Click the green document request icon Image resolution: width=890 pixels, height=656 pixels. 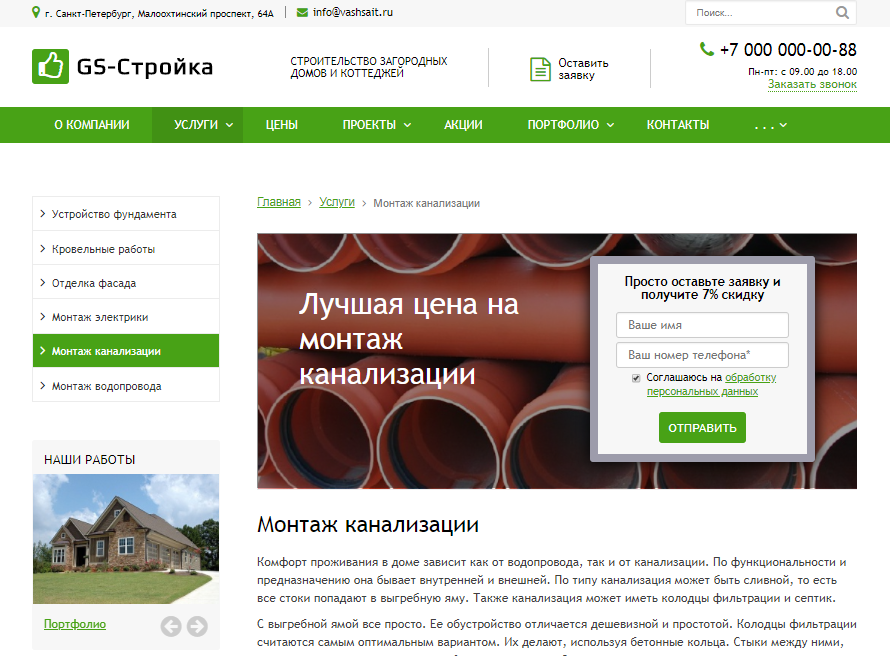540,69
